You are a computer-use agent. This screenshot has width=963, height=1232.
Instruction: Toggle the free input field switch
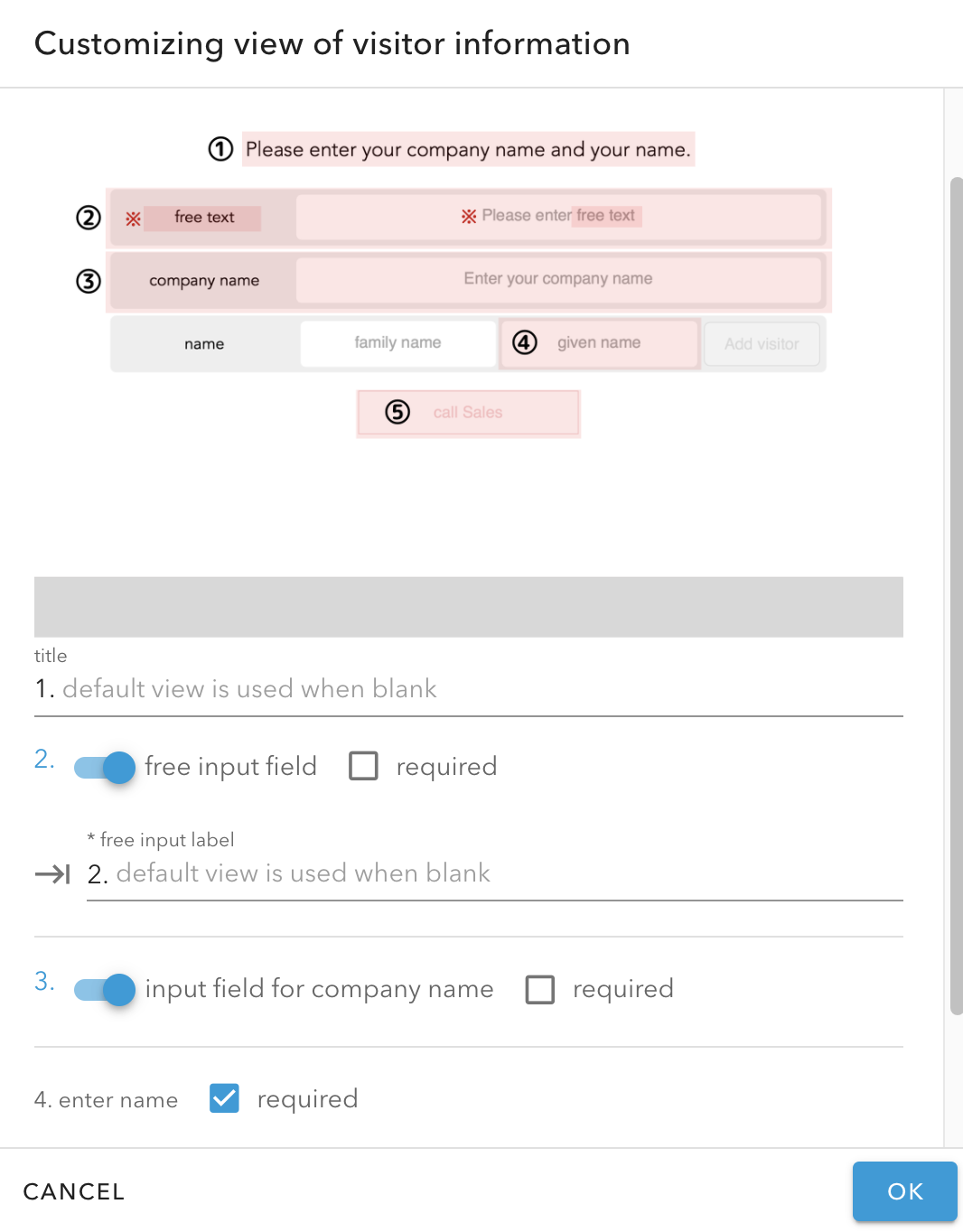pos(105,767)
